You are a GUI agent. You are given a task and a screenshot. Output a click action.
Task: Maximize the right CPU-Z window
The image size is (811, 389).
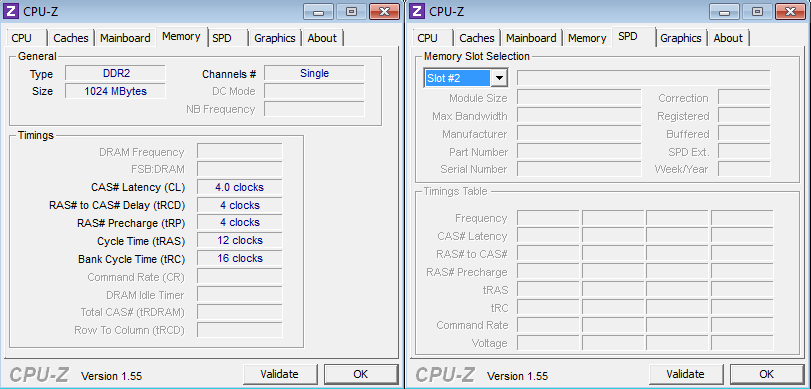[x=758, y=11]
